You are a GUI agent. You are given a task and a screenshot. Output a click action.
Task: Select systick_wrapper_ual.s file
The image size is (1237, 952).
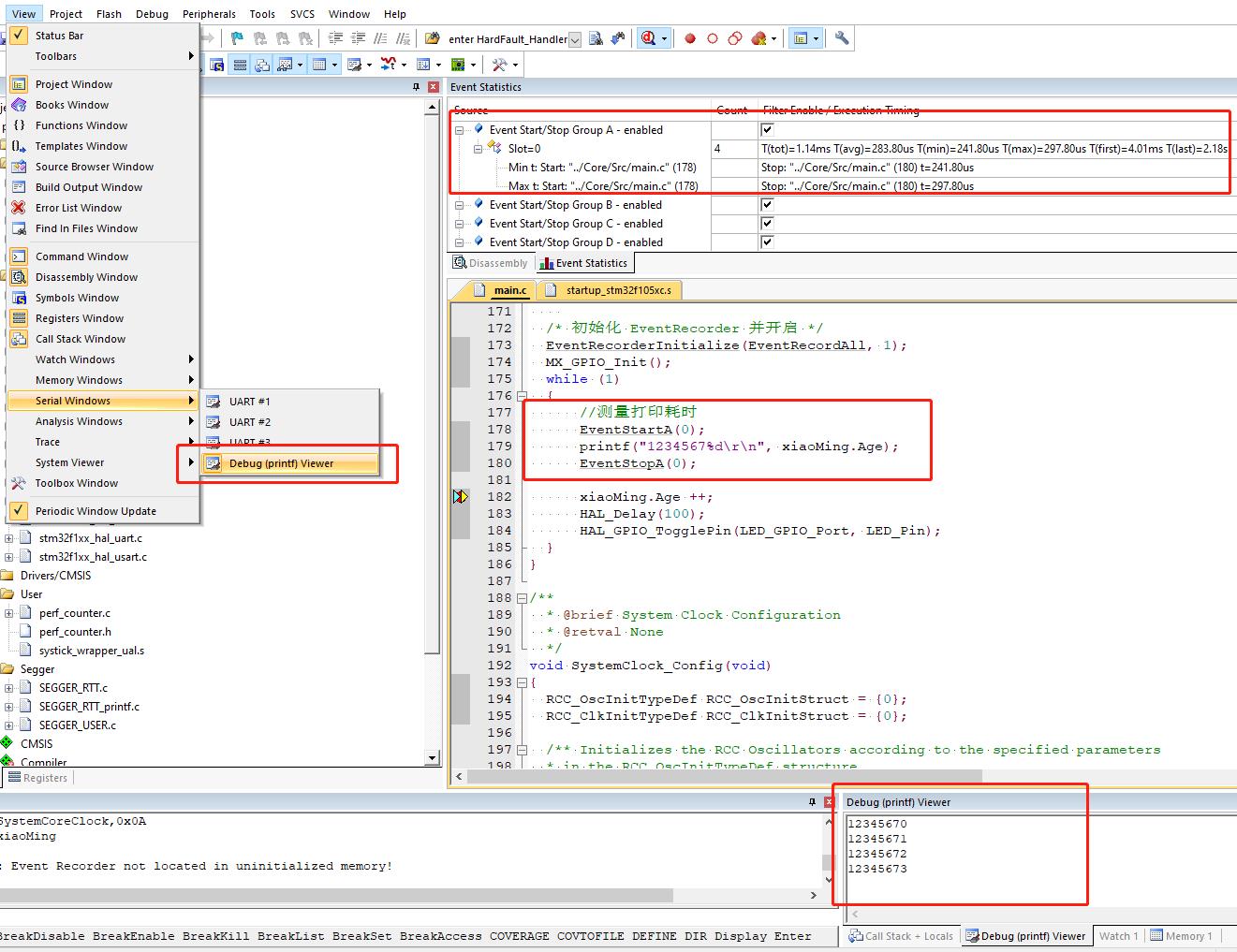[92, 651]
